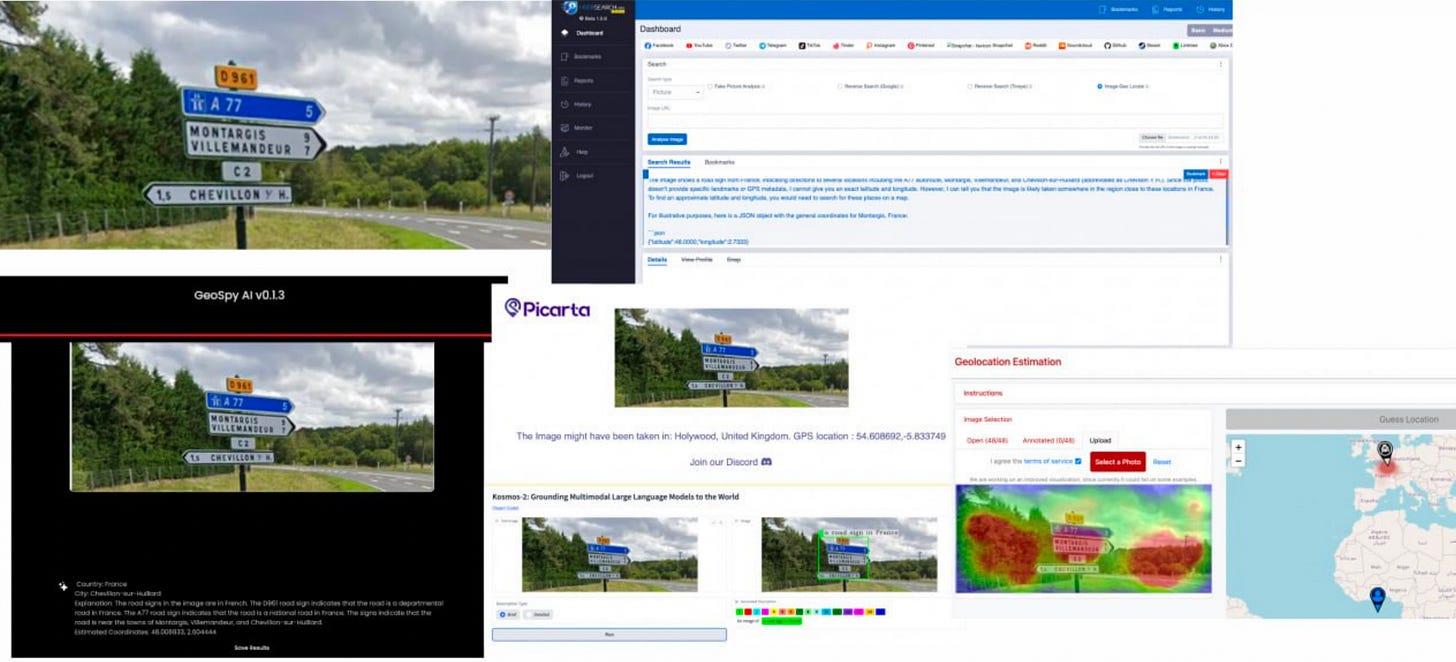Expand the Instructions section

click(983, 394)
